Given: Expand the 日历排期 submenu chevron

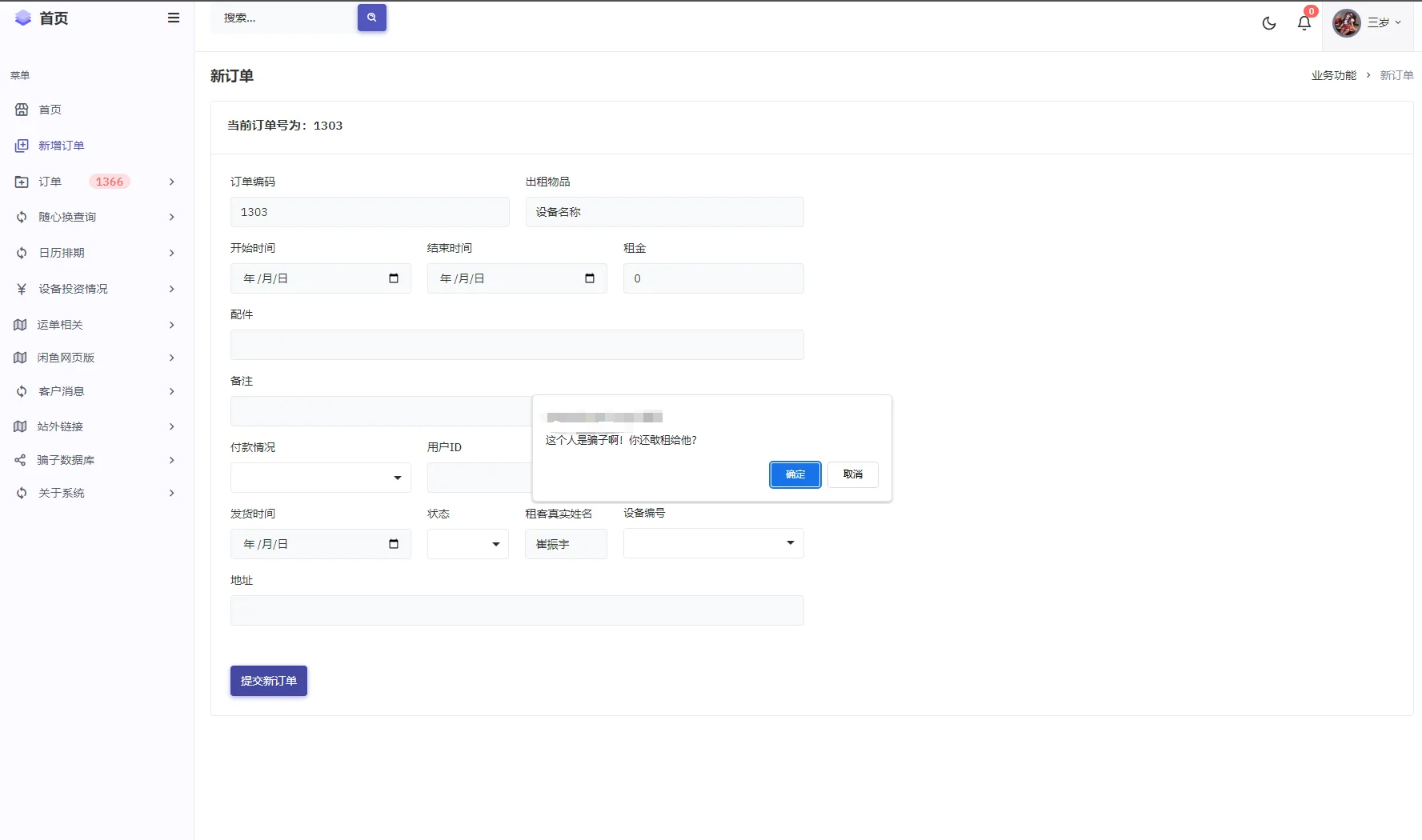Looking at the screenshot, I should [x=172, y=253].
